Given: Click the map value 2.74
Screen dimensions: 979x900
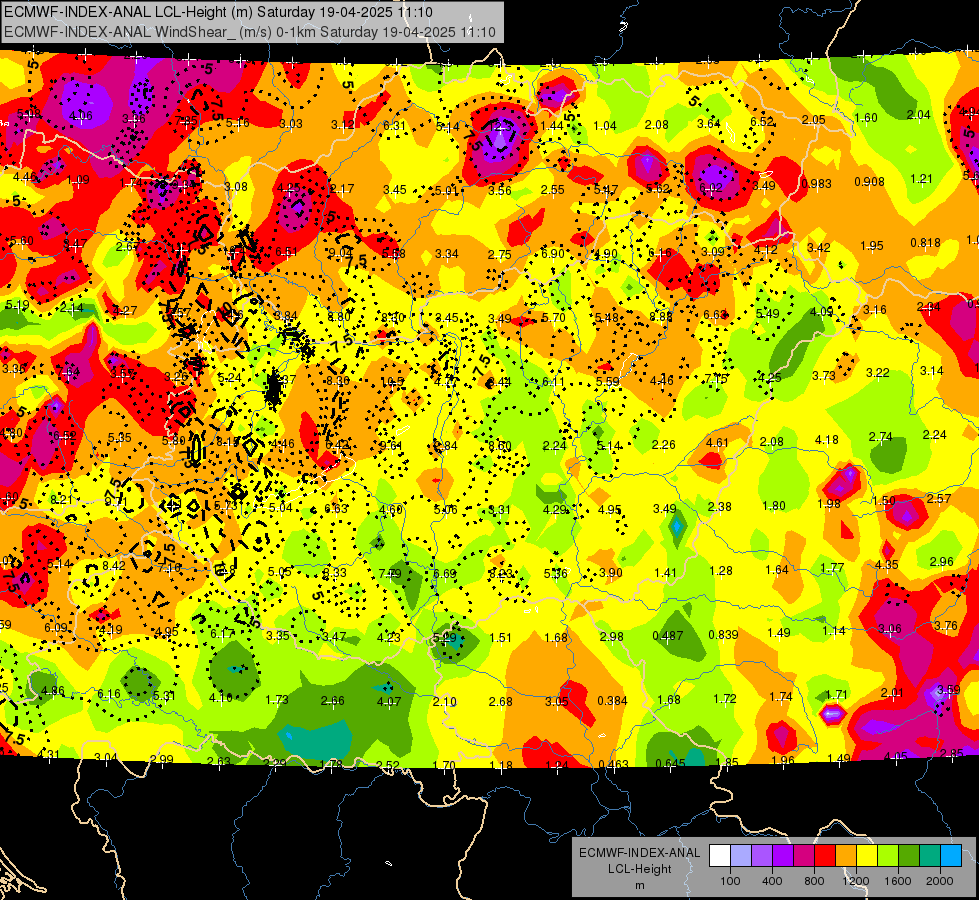Looking at the screenshot, I should 880,437.
